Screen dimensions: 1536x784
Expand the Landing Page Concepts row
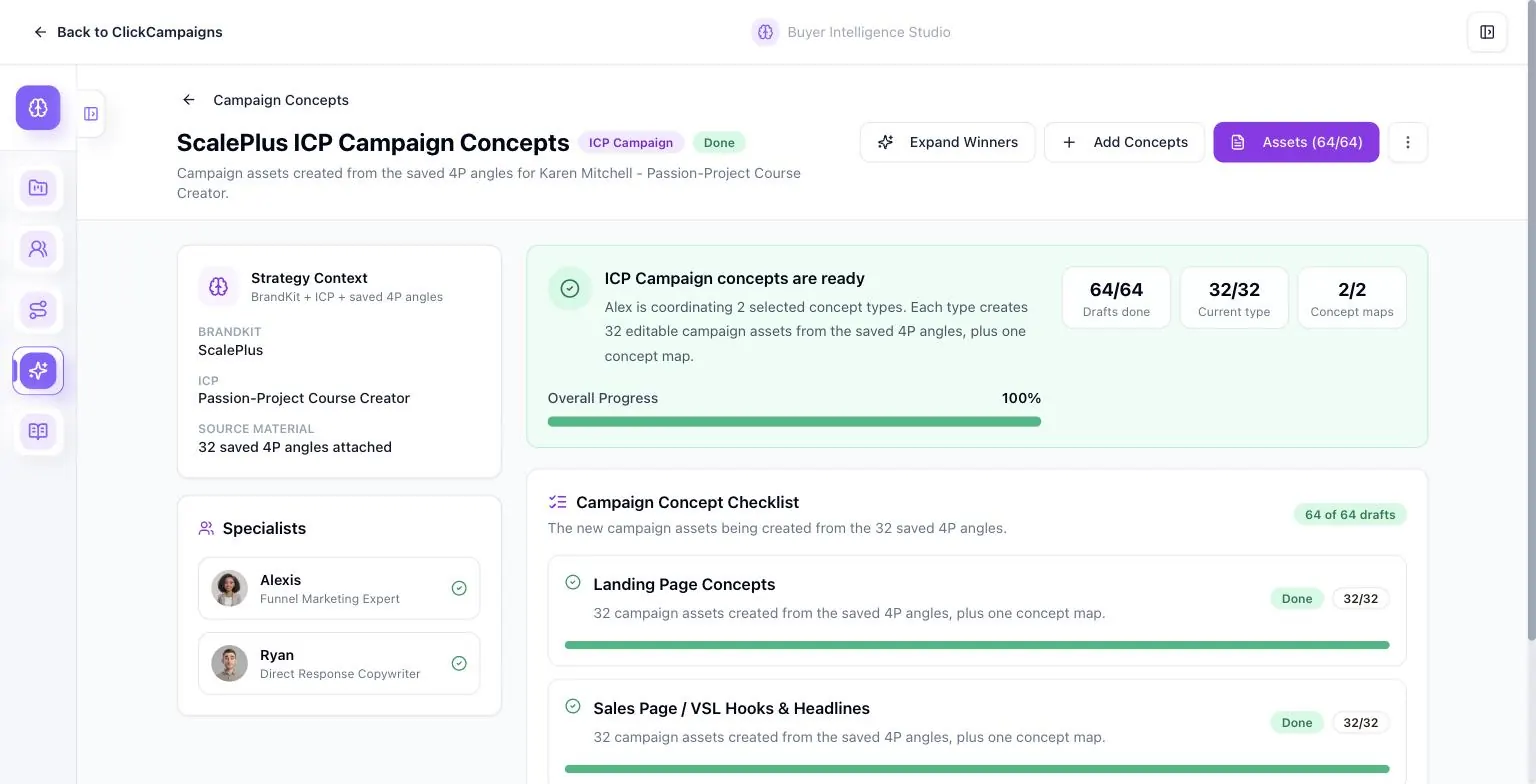[977, 610]
